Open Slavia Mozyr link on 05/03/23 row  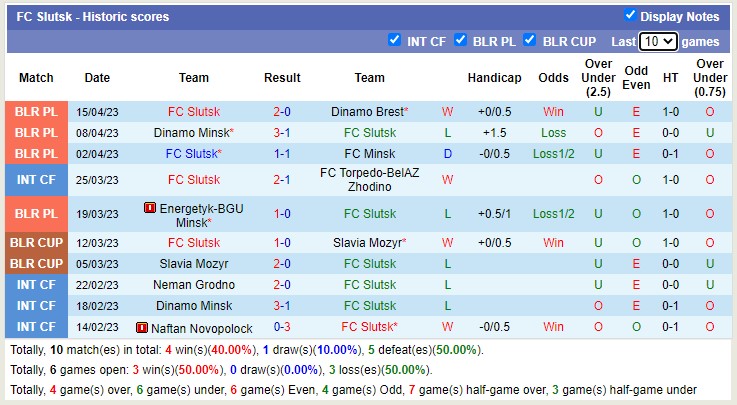(x=194, y=264)
